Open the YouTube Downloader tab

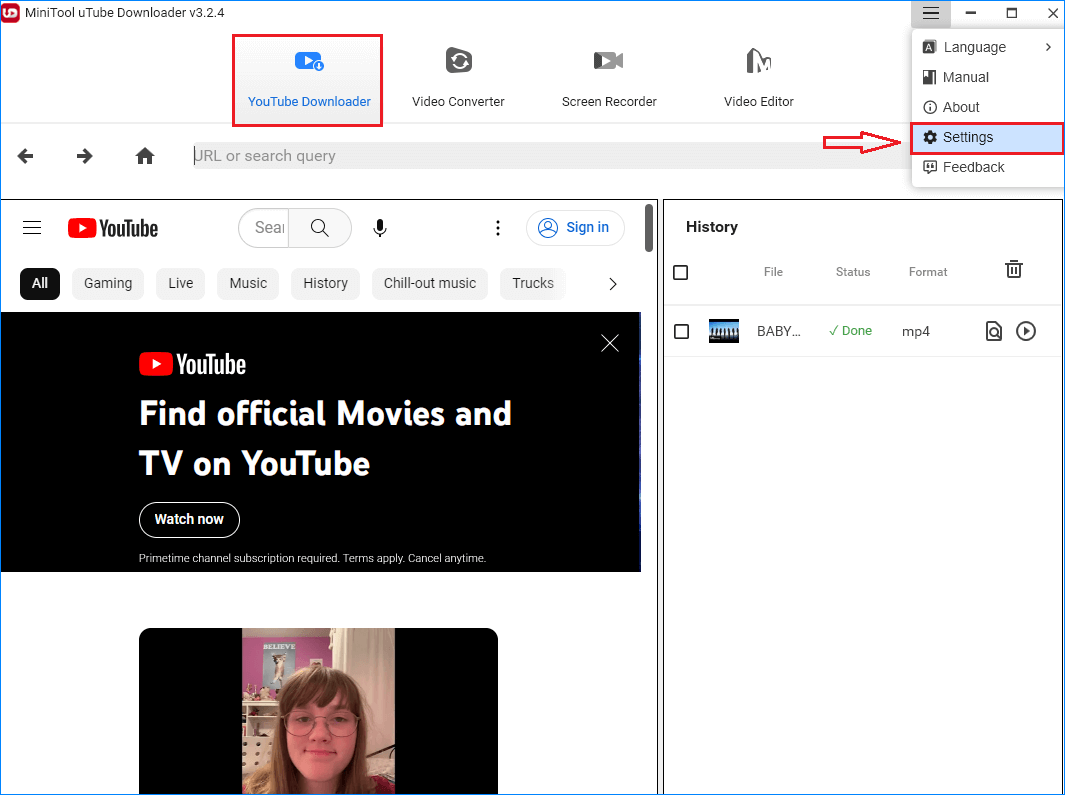point(308,80)
